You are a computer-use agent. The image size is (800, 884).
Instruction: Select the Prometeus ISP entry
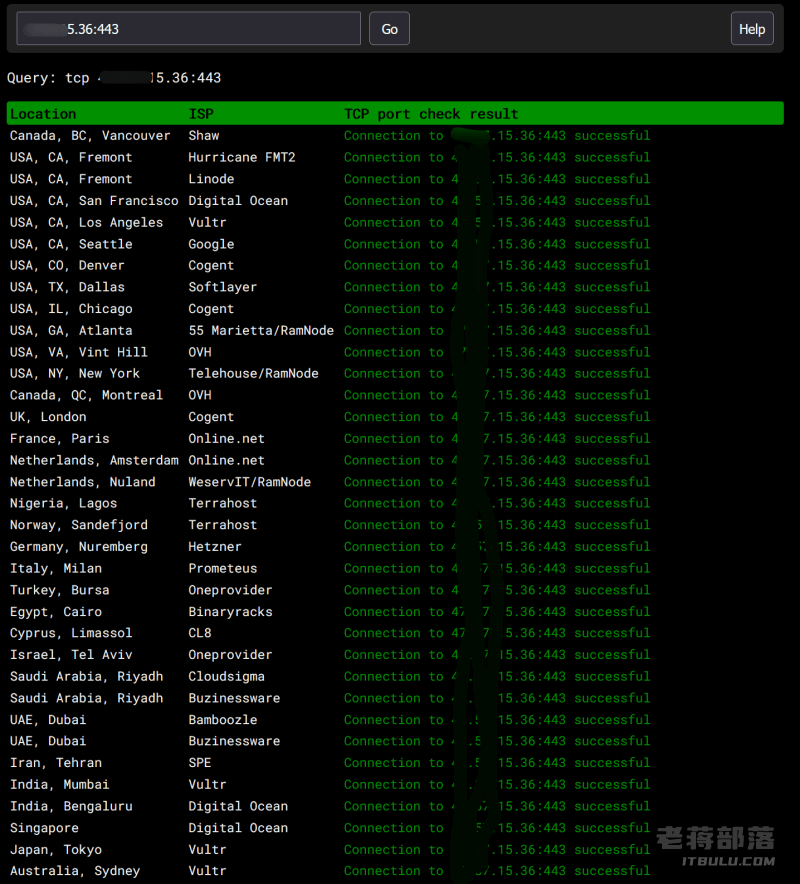click(x=222, y=568)
